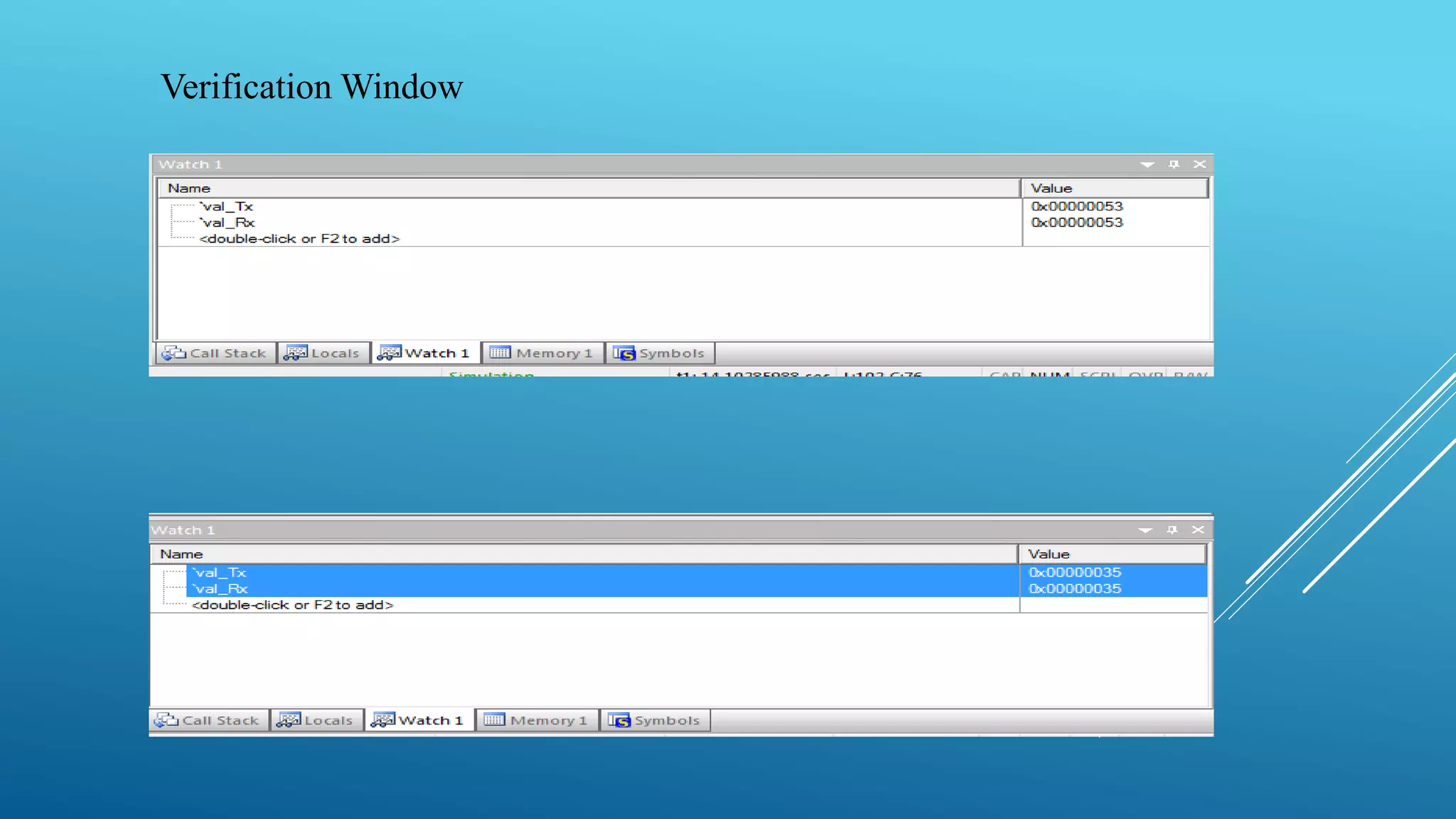Image resolution: width=1456 pixels, height=819 pixels.
Task: Click Memory 1 icon in upper window
Action: click(x=500, y=353)
